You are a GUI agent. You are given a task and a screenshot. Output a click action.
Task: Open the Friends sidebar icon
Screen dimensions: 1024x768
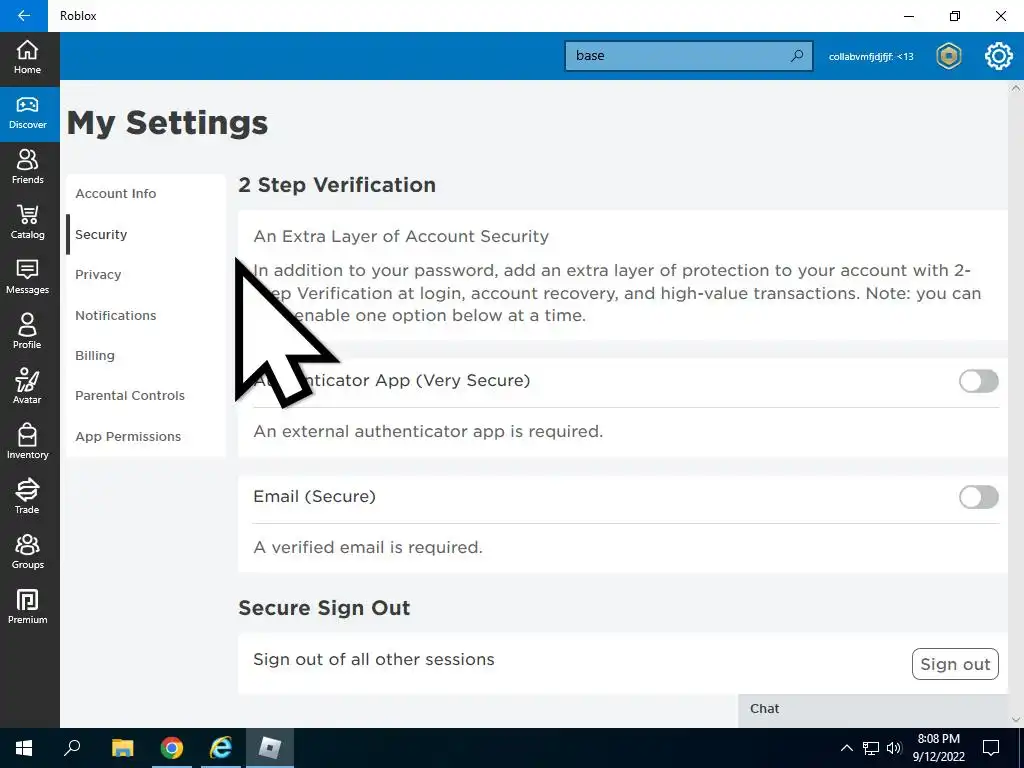(28, 166)
